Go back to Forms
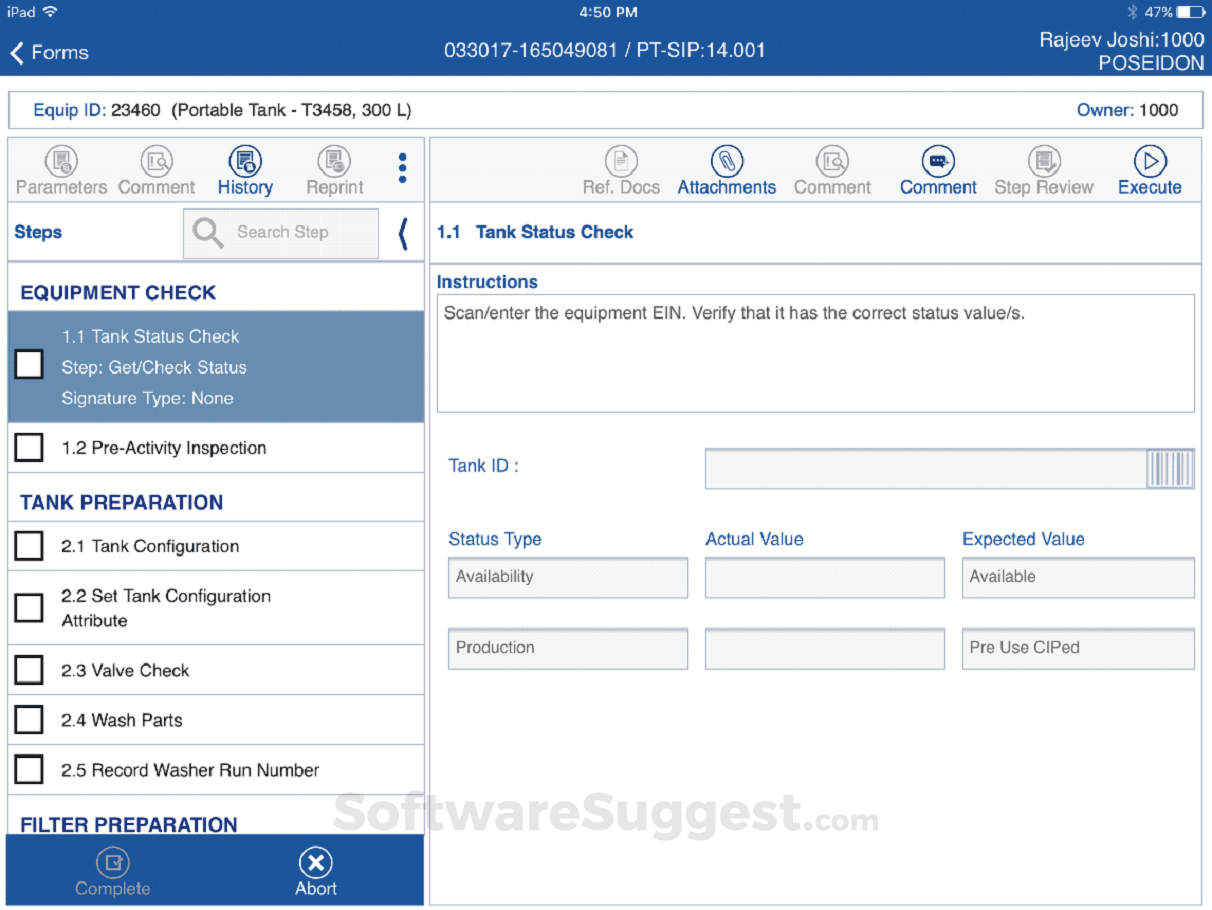This screenshot has width=1212, height=910. (48, 52)
